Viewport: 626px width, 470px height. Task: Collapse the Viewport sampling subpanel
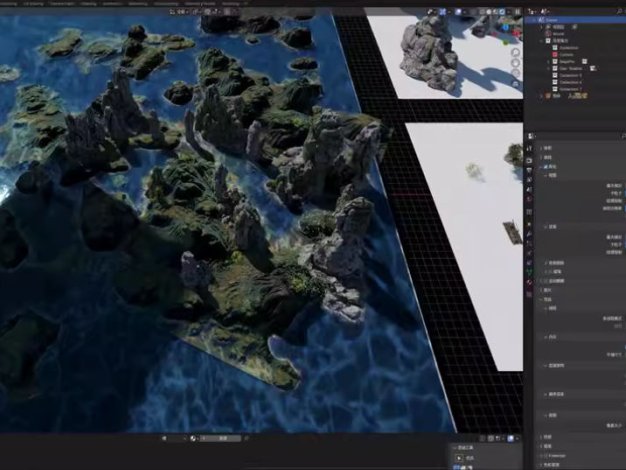pos(547,175)
